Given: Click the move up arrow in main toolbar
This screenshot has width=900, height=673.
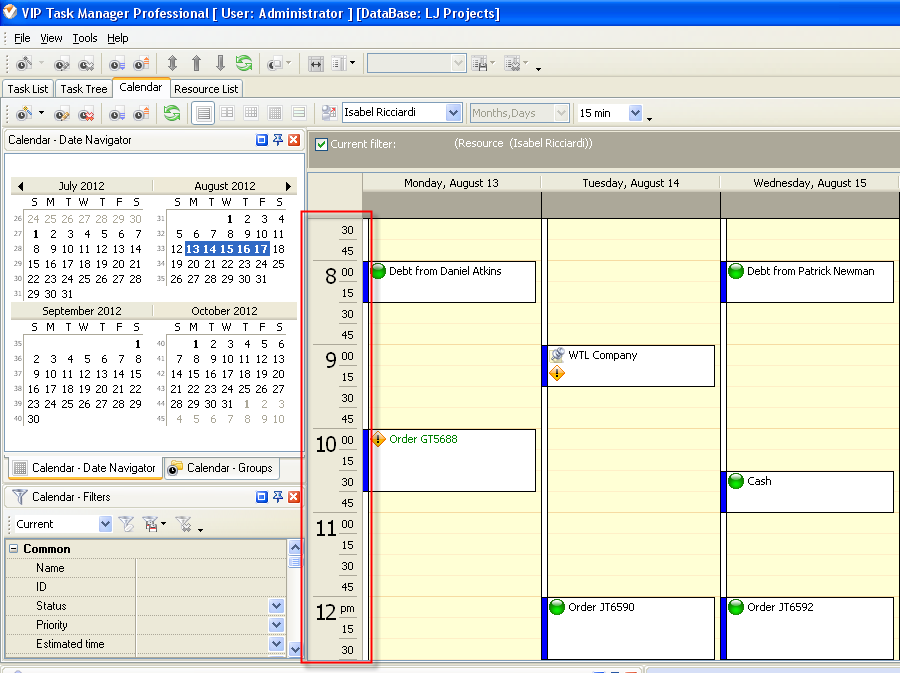Looking at the screenshot, I should (197, 63).
